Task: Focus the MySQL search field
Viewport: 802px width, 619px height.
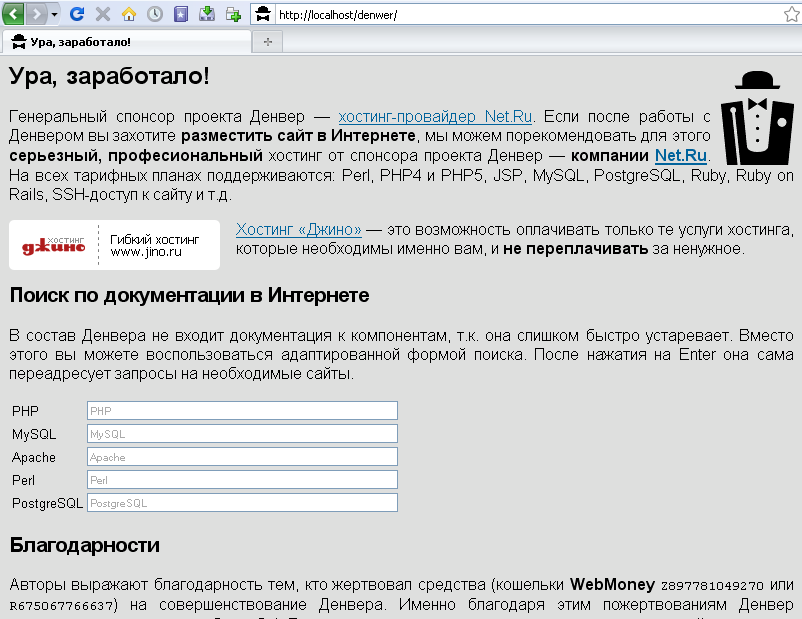Action: 242,434
